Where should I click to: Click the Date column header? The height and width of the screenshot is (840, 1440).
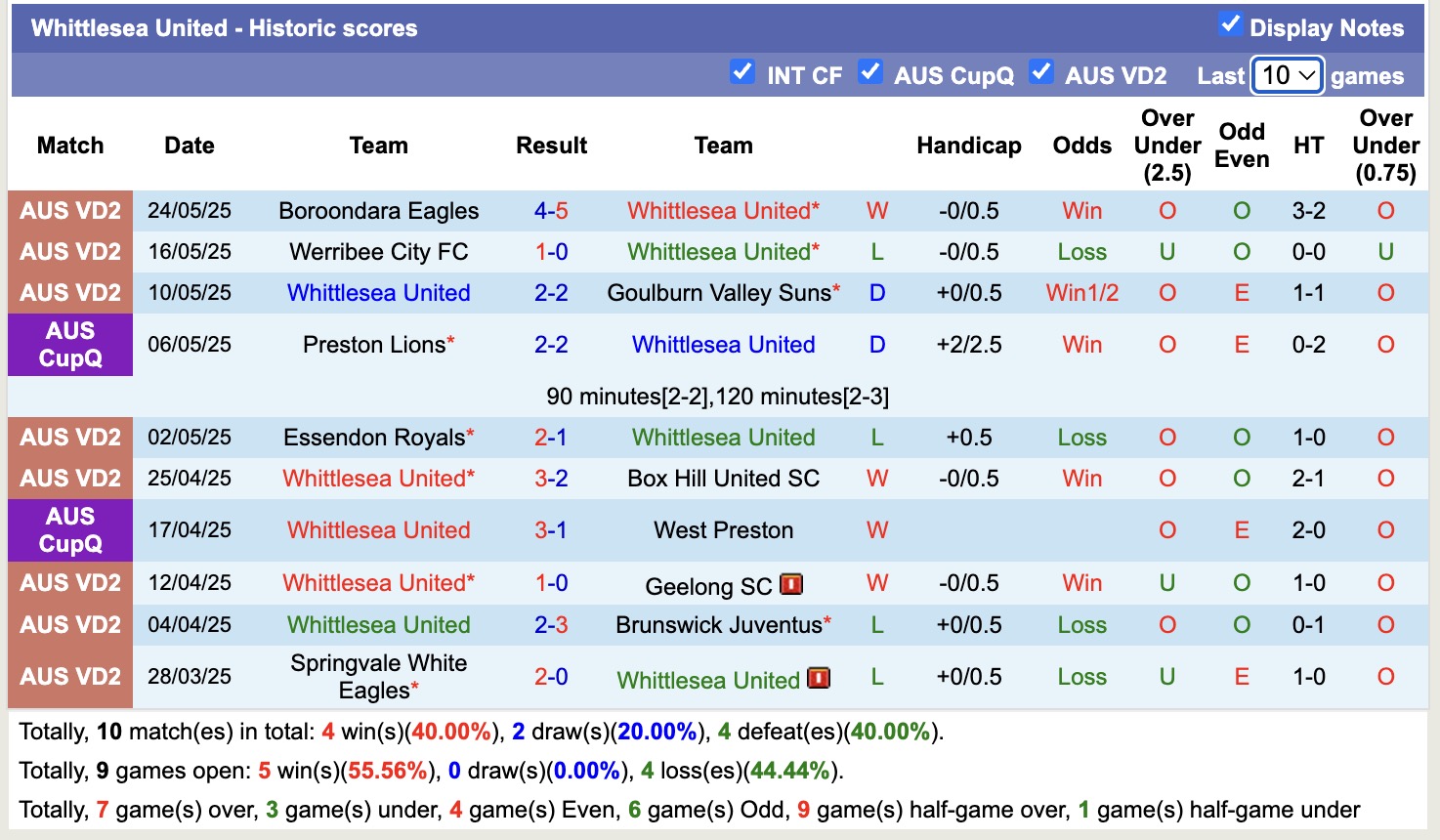click(189, 145)
